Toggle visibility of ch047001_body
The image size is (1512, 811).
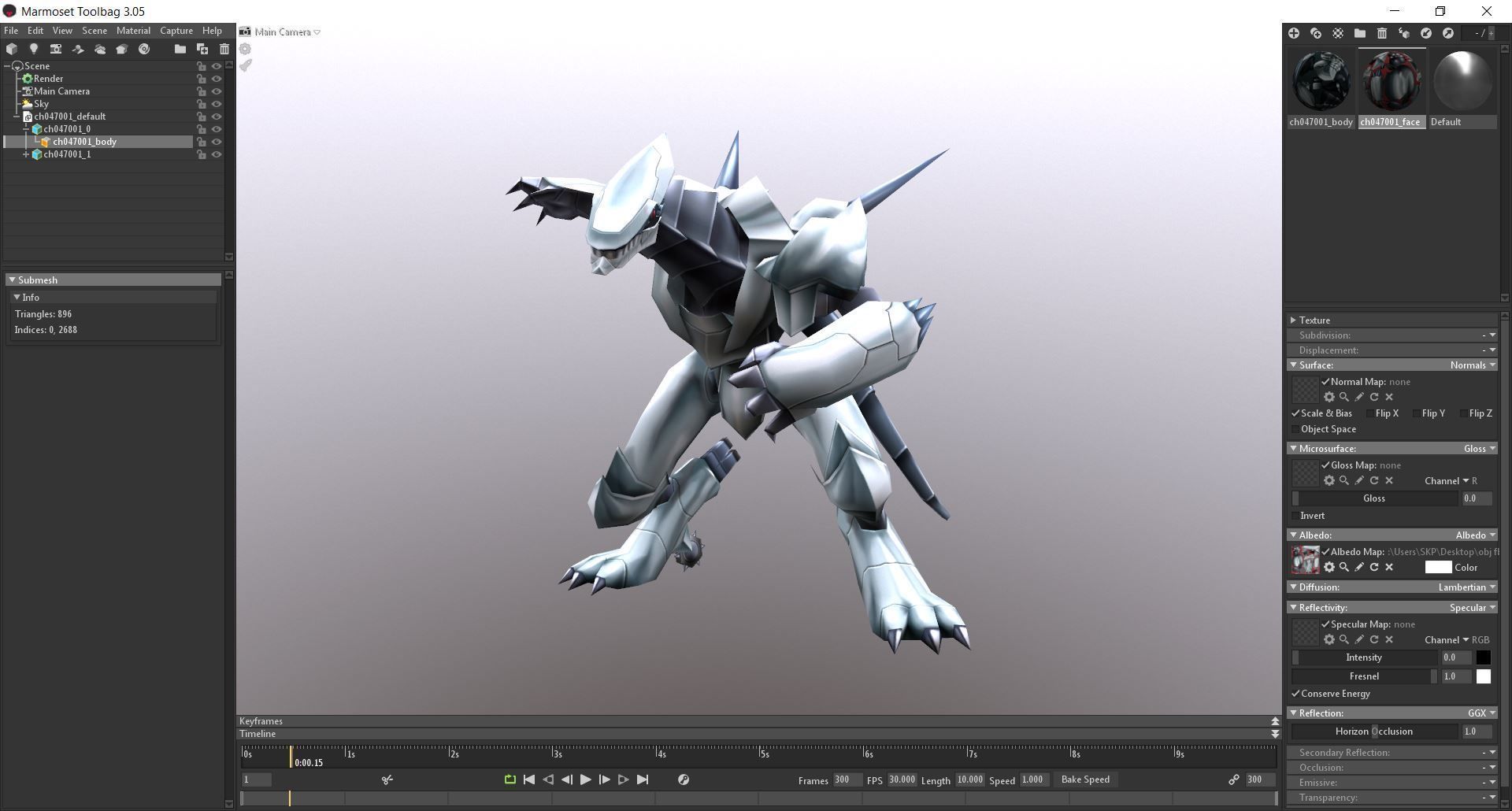(x=217, y=142)
